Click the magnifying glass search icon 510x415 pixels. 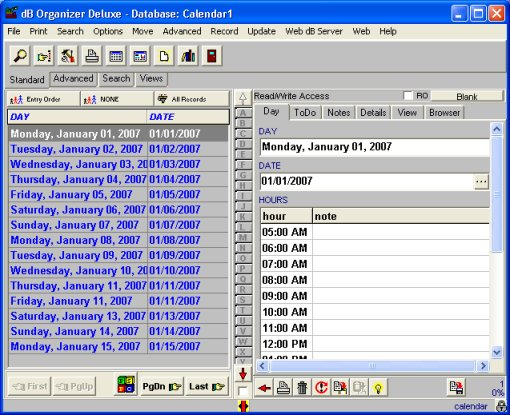pyautogui.click(x=20, y=56)
